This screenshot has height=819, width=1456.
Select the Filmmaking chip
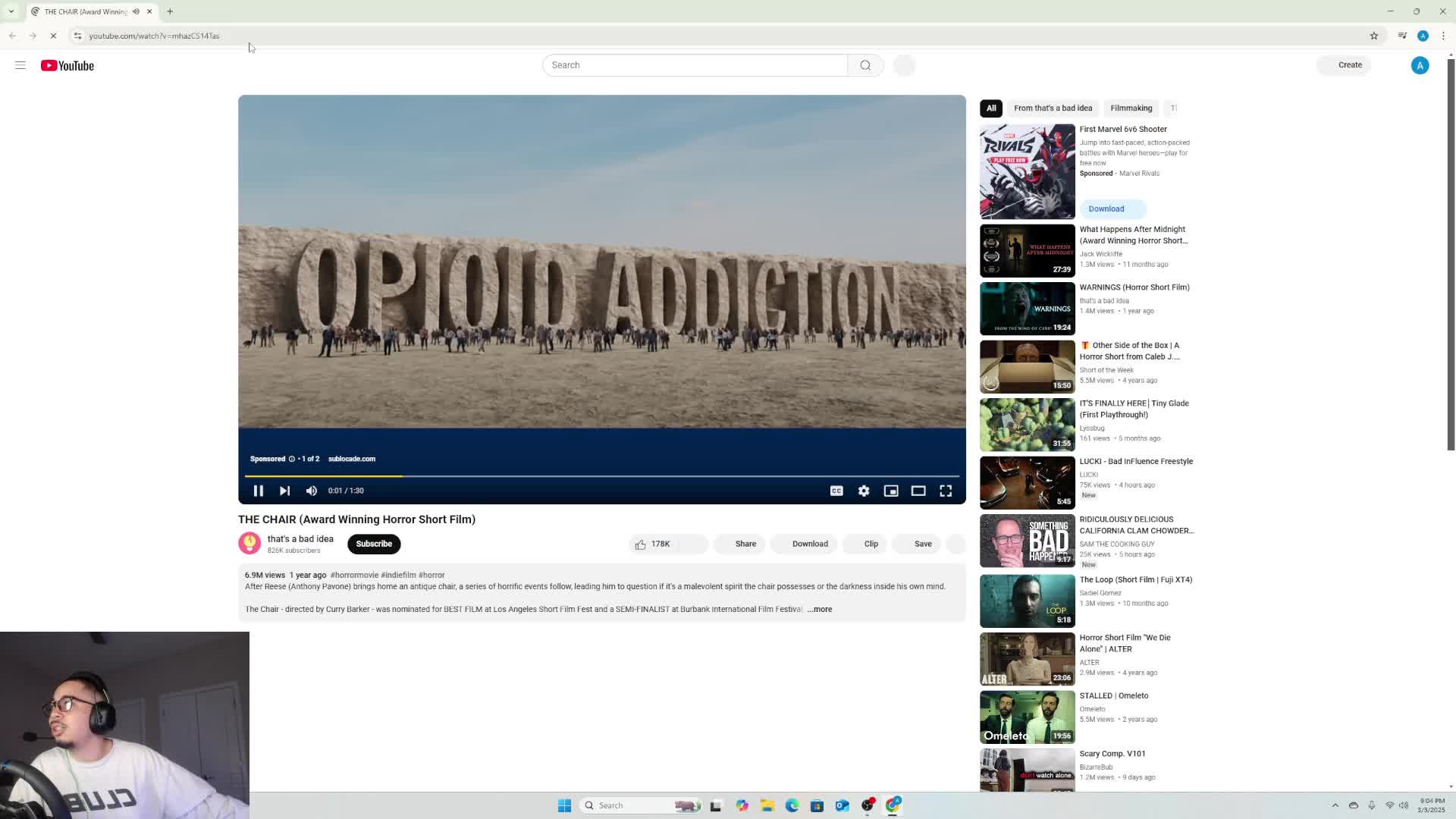(1131, 108)
